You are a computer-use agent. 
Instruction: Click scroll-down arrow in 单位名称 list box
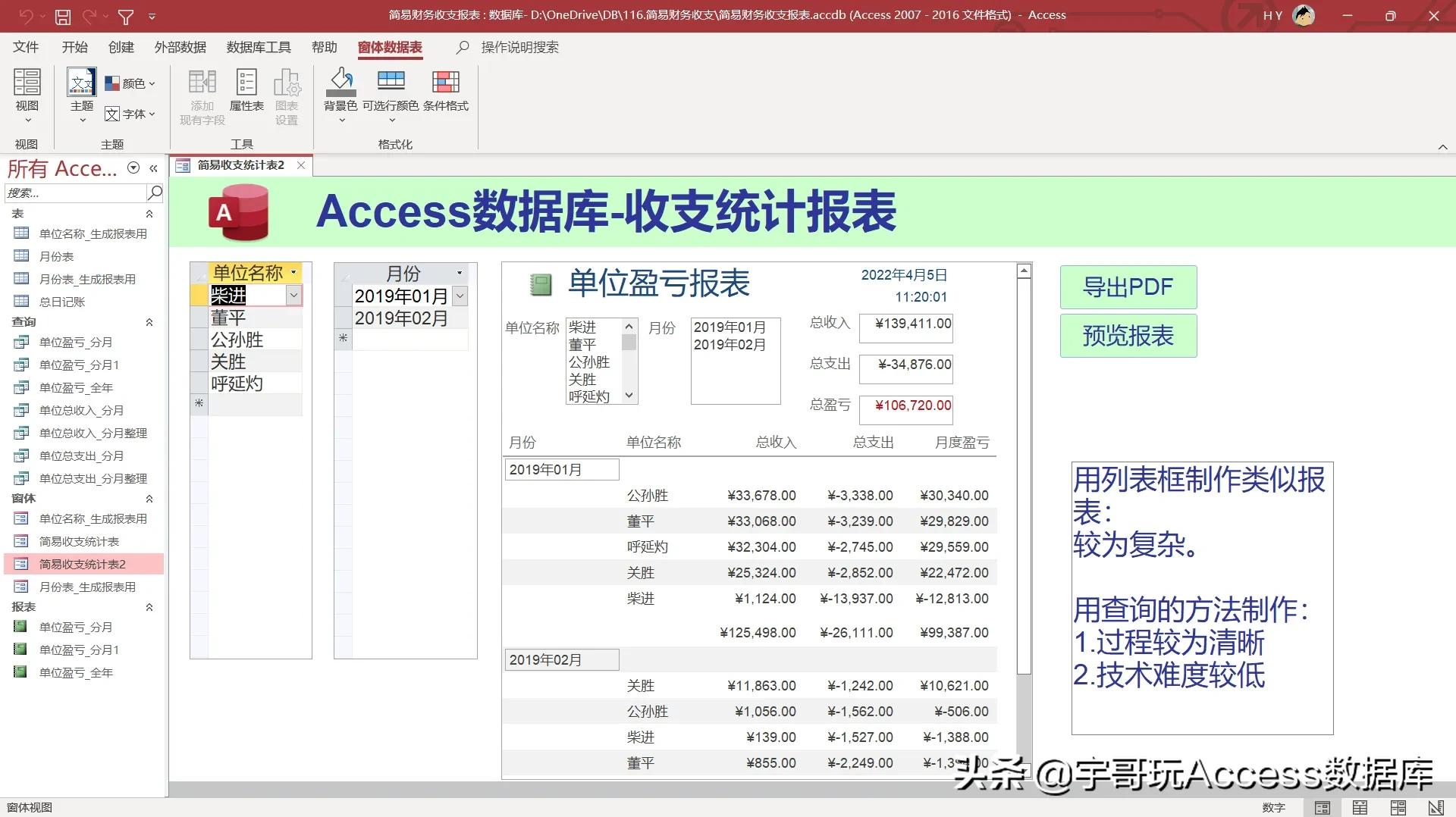click(x=629, y=396)
